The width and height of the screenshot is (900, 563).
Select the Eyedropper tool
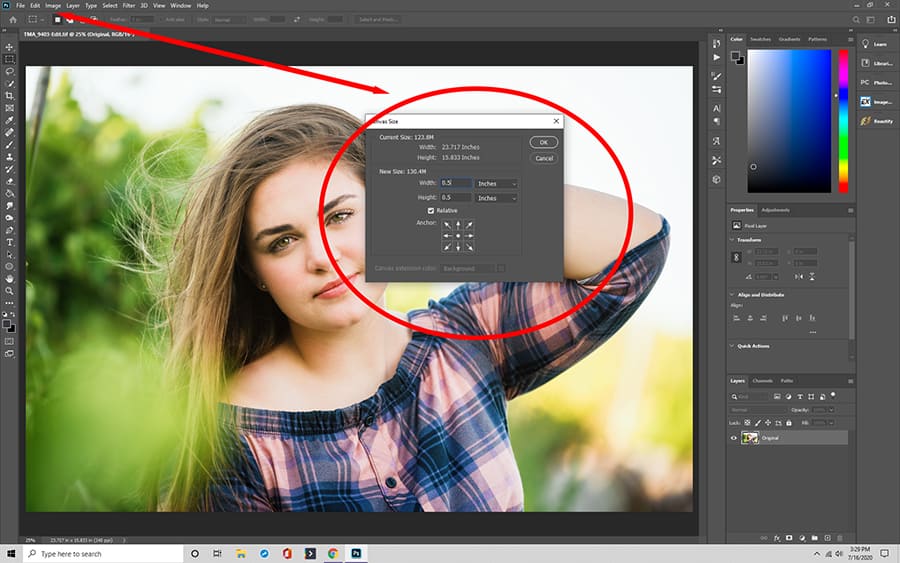pos(9,121)
